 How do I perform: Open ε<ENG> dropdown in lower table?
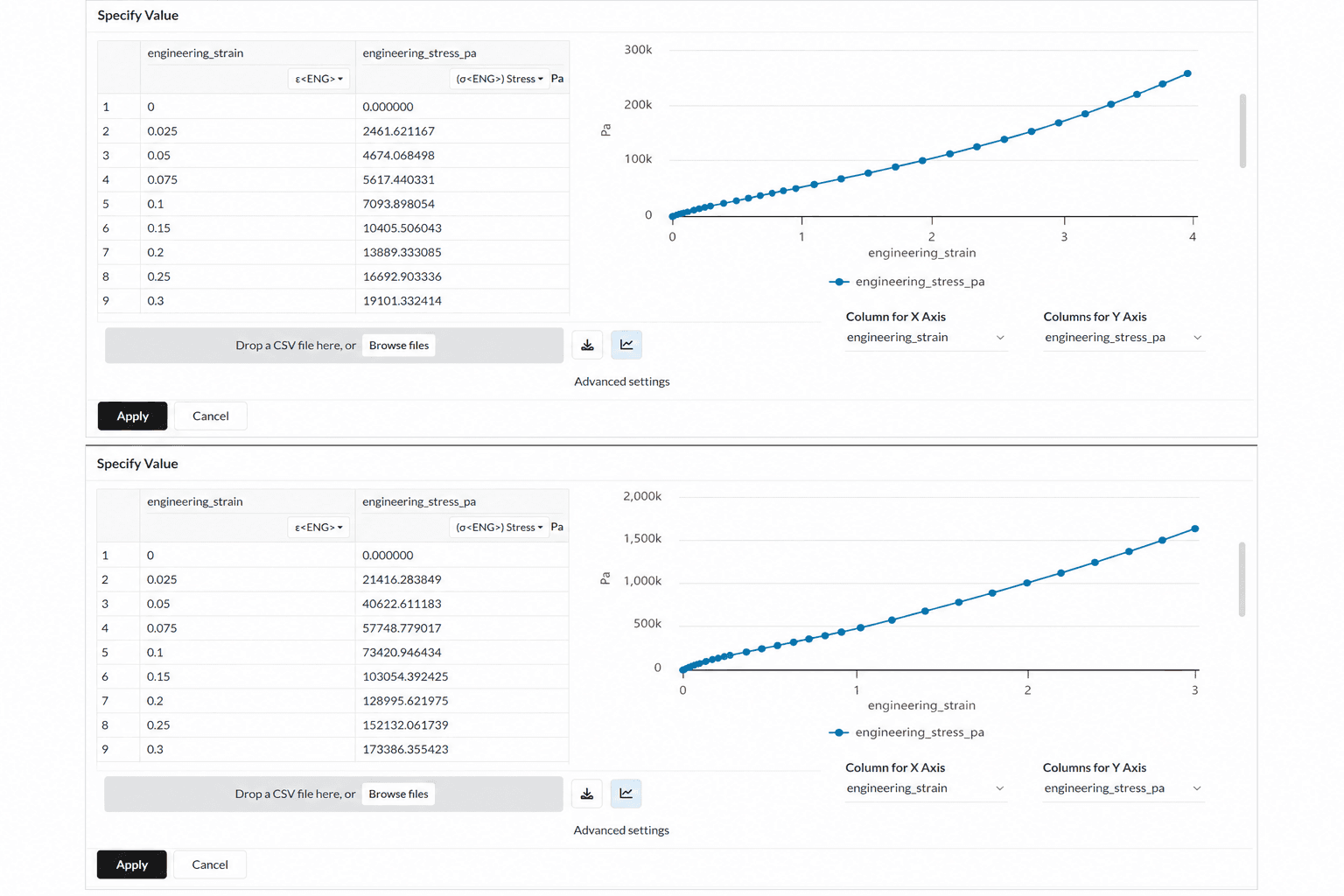pyautogui.click(x=318, y=528)
